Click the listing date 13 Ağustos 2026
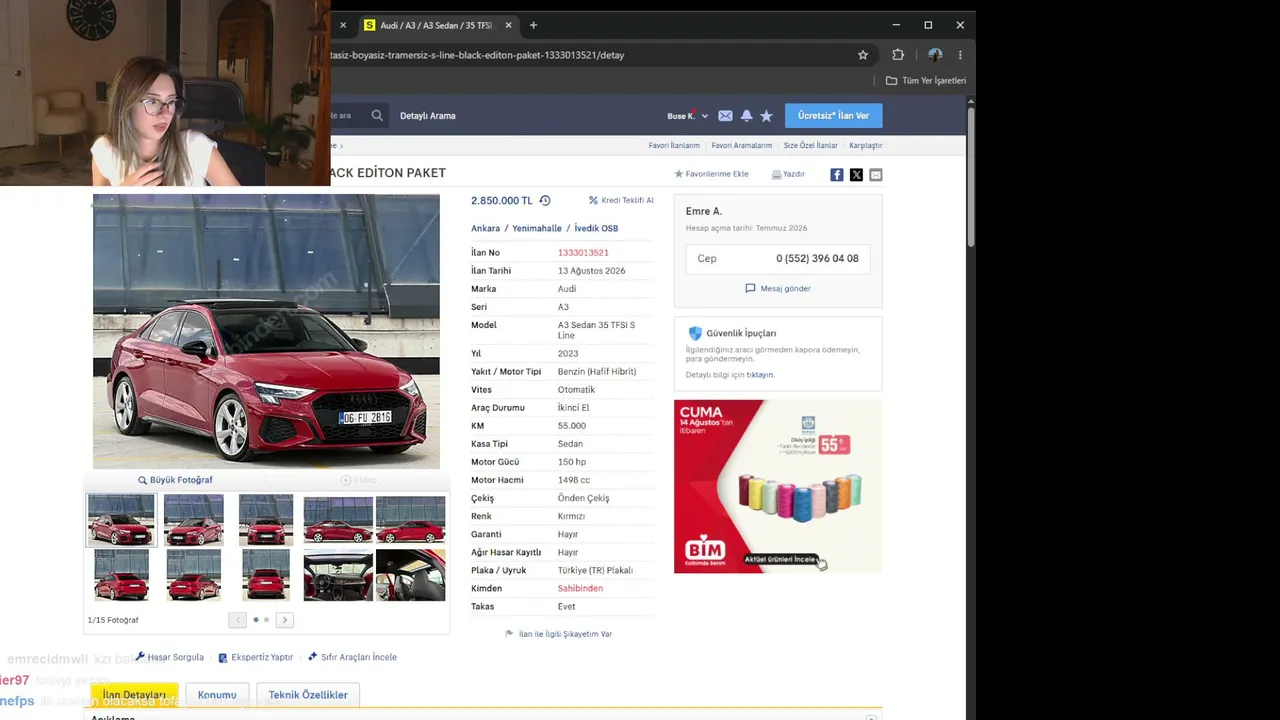This screenshot has height=720, width=1280. [592, 271]
